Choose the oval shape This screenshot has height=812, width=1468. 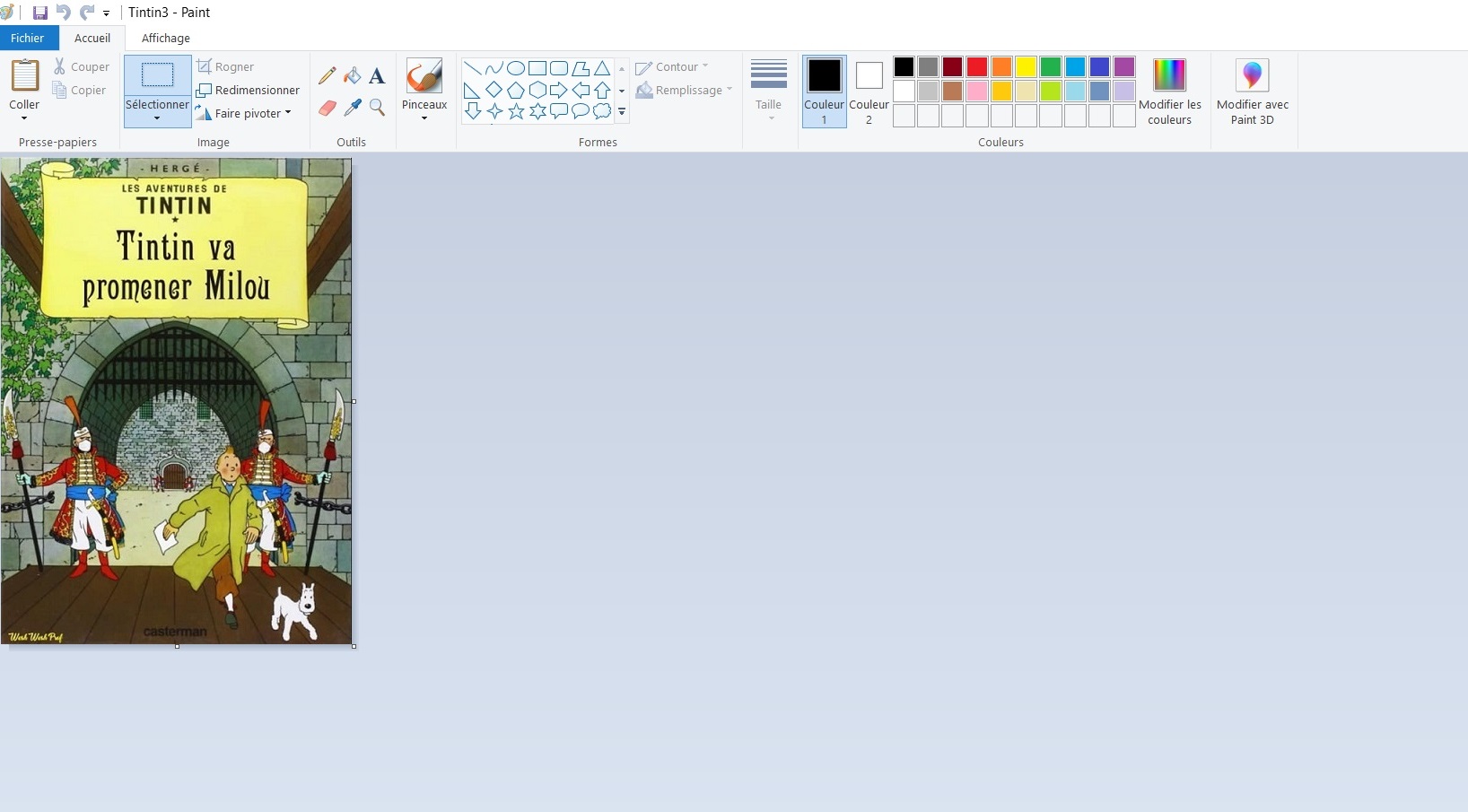pyautogui.click(x=516, y=68)
